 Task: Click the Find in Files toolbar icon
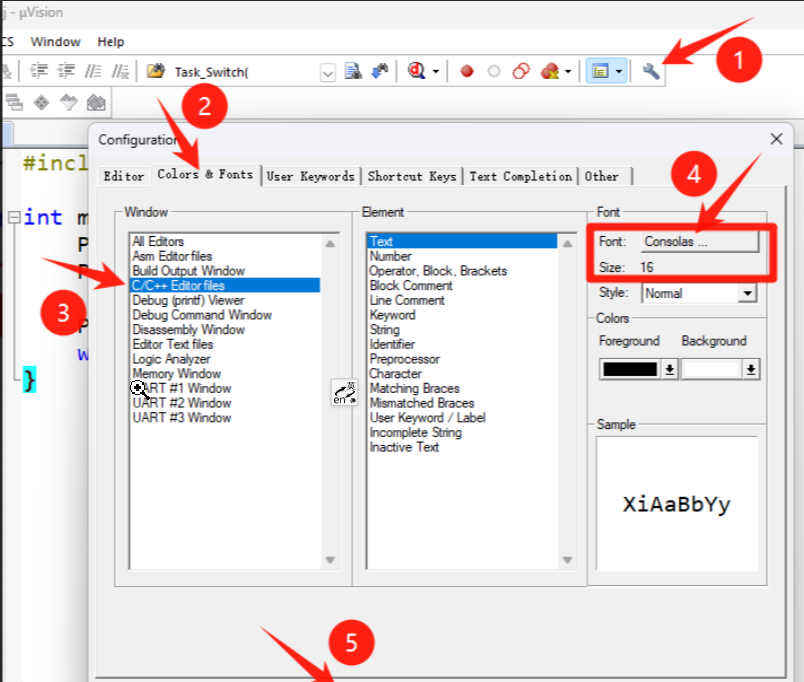coord(353,71)
